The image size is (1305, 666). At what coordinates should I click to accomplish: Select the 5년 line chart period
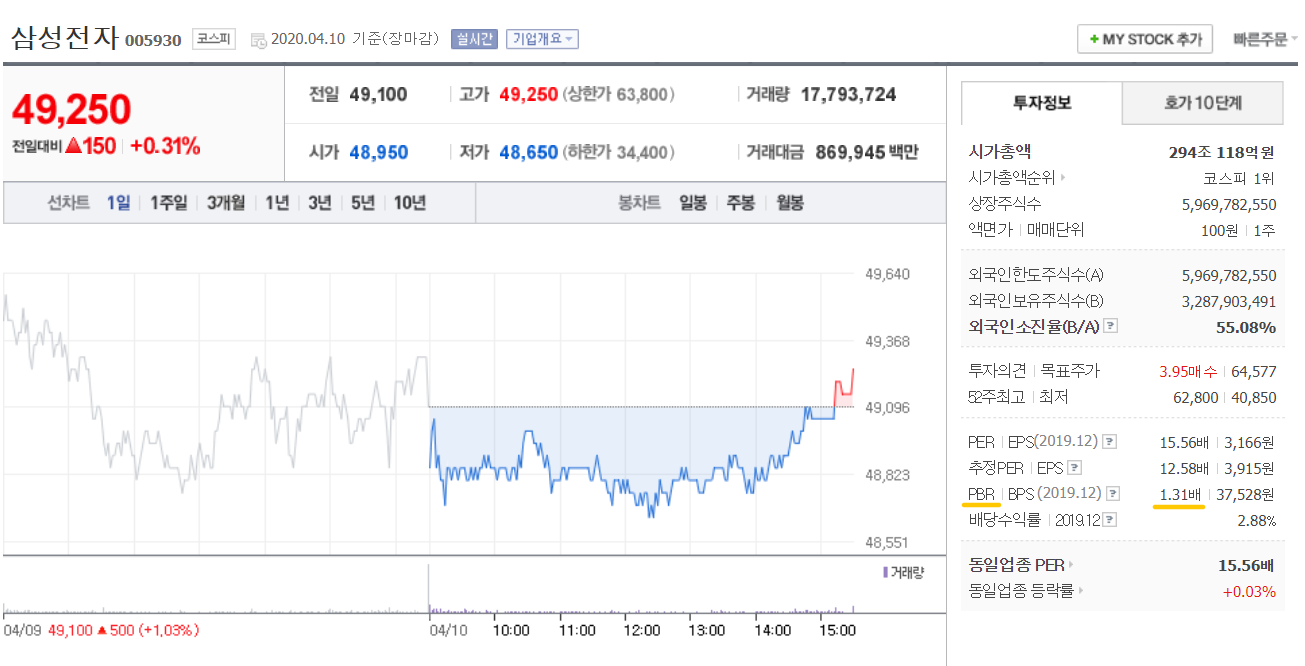tap(362, 203)
